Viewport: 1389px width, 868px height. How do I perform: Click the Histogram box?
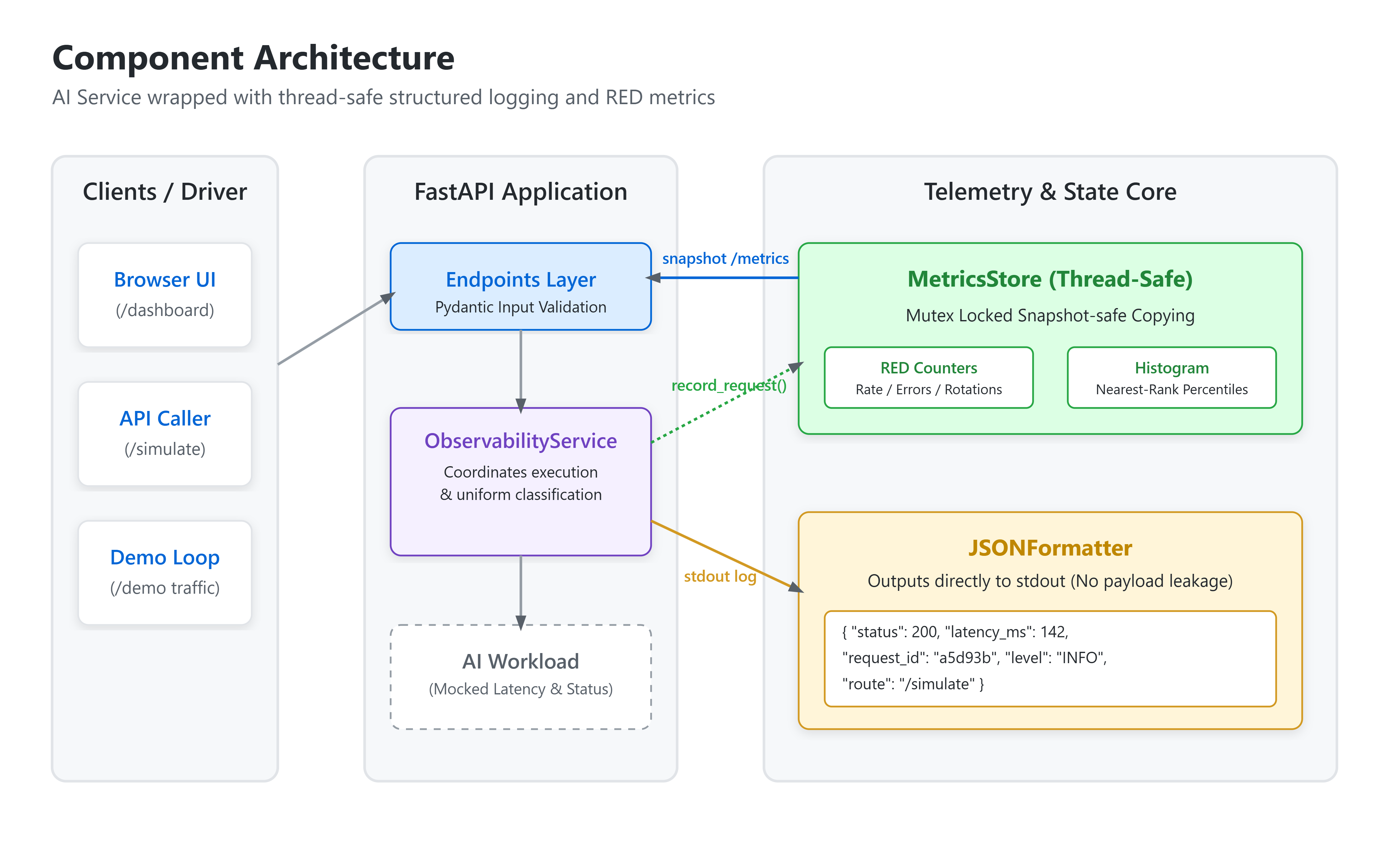click(1171, 378)
